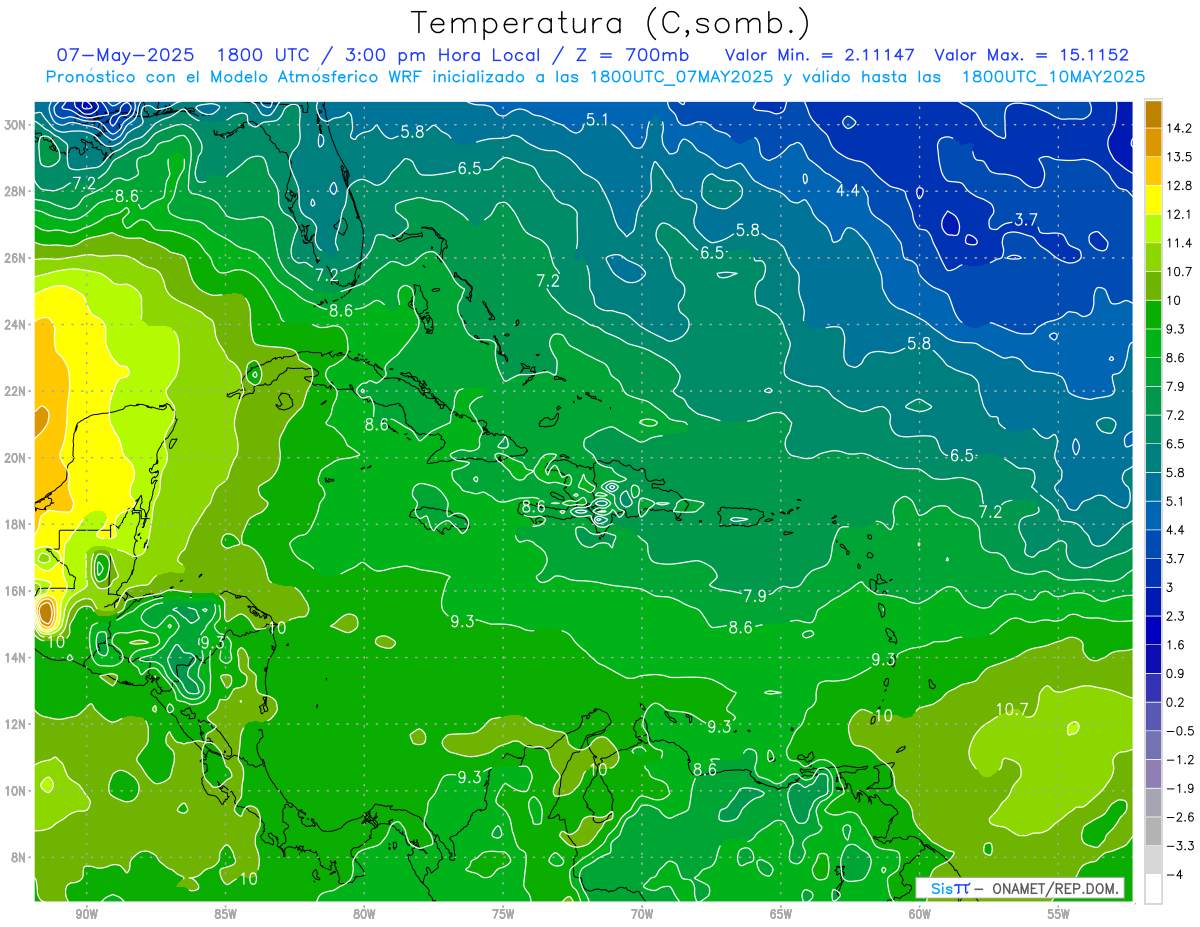Click the "13.5" colorbar label

(1179, 157)
